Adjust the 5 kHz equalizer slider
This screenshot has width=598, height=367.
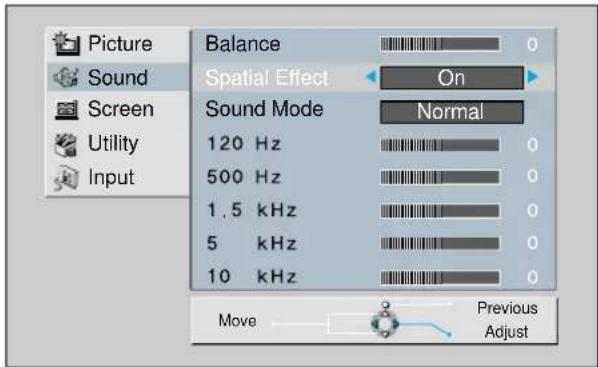[x=440, y=243]
